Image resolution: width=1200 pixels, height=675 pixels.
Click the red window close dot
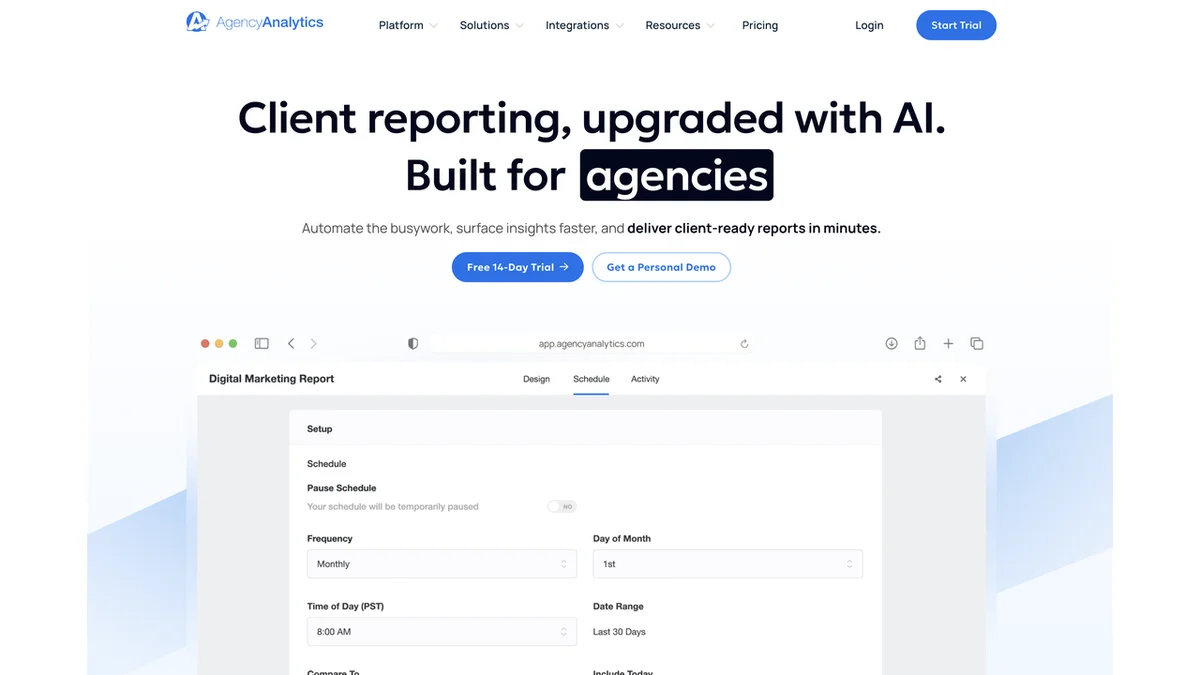pos(205,343)
